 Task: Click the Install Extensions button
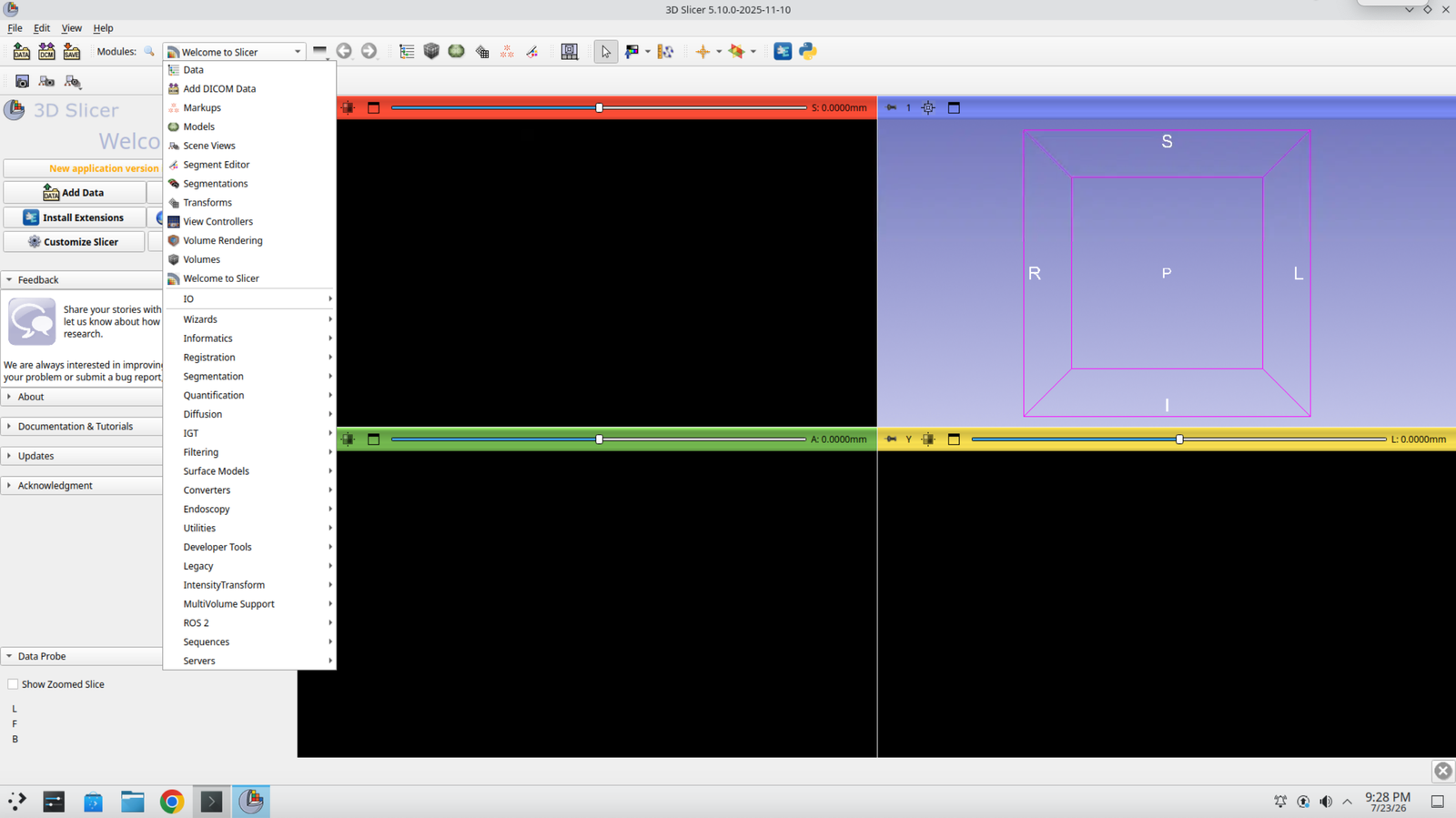pos(74,217)
